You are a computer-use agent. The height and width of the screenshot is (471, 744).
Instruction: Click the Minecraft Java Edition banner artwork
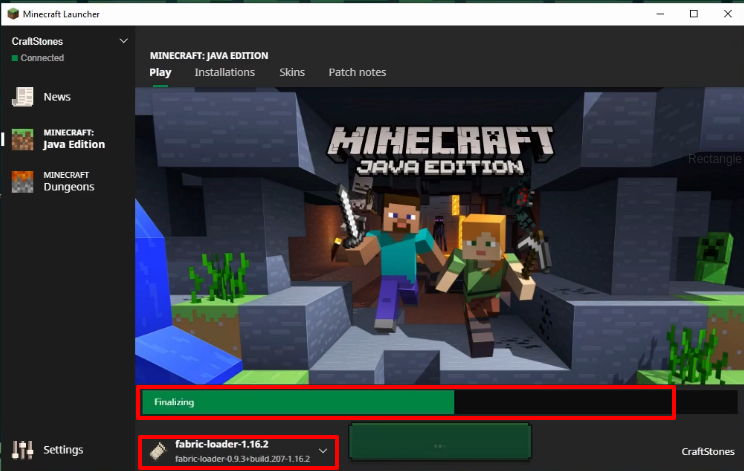[439, 236]
